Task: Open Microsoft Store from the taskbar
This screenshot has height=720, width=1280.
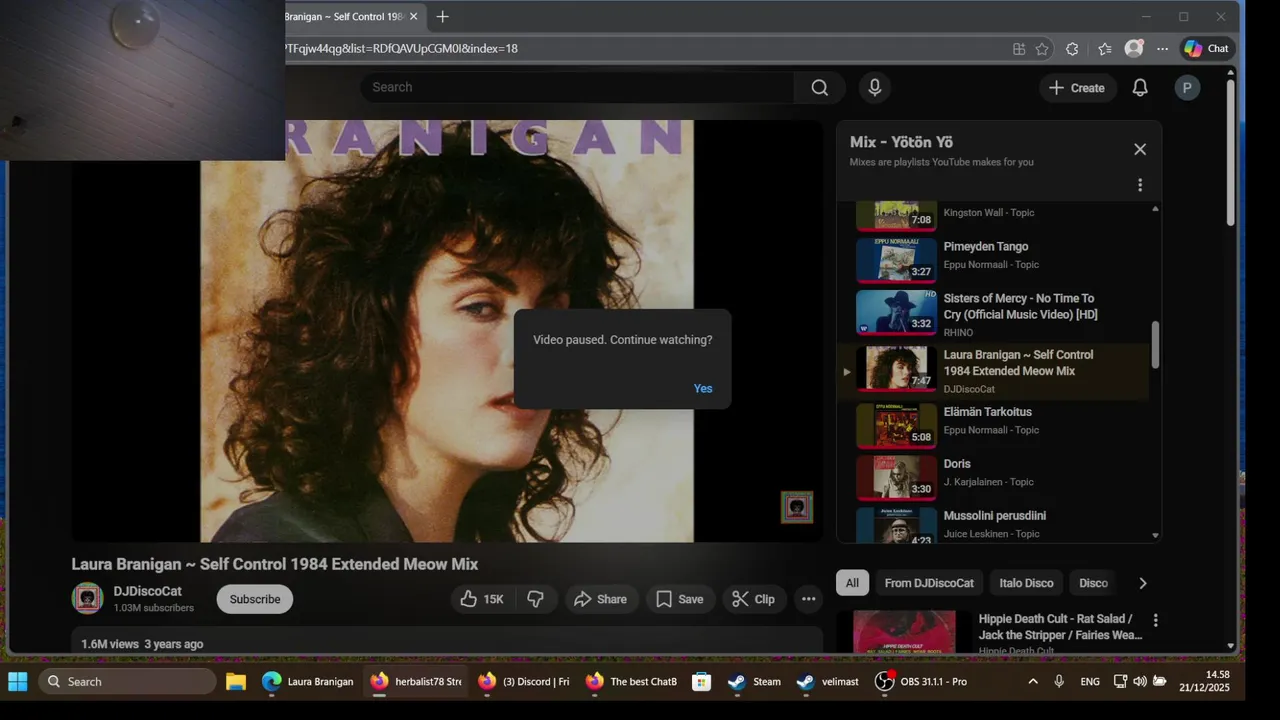Action: [x=702, y=681]
